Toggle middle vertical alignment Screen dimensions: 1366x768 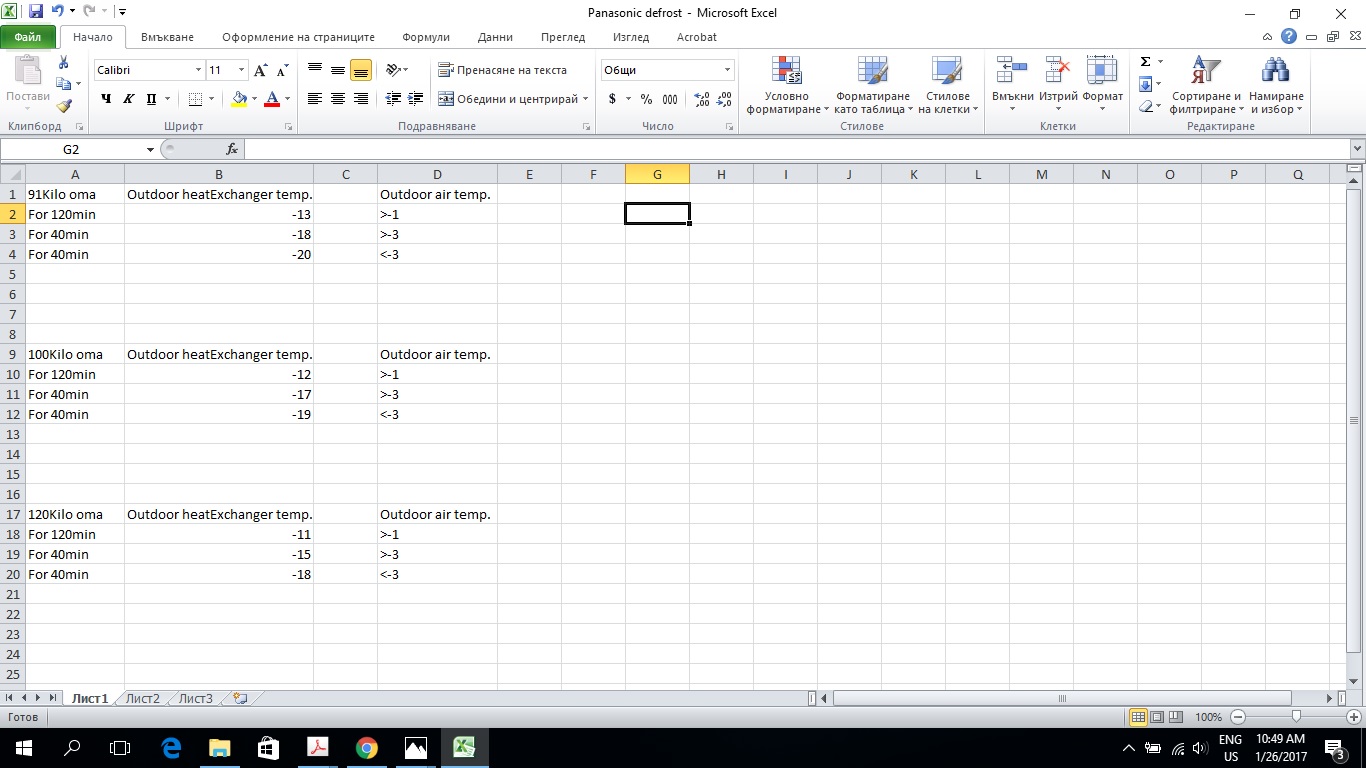338,70
